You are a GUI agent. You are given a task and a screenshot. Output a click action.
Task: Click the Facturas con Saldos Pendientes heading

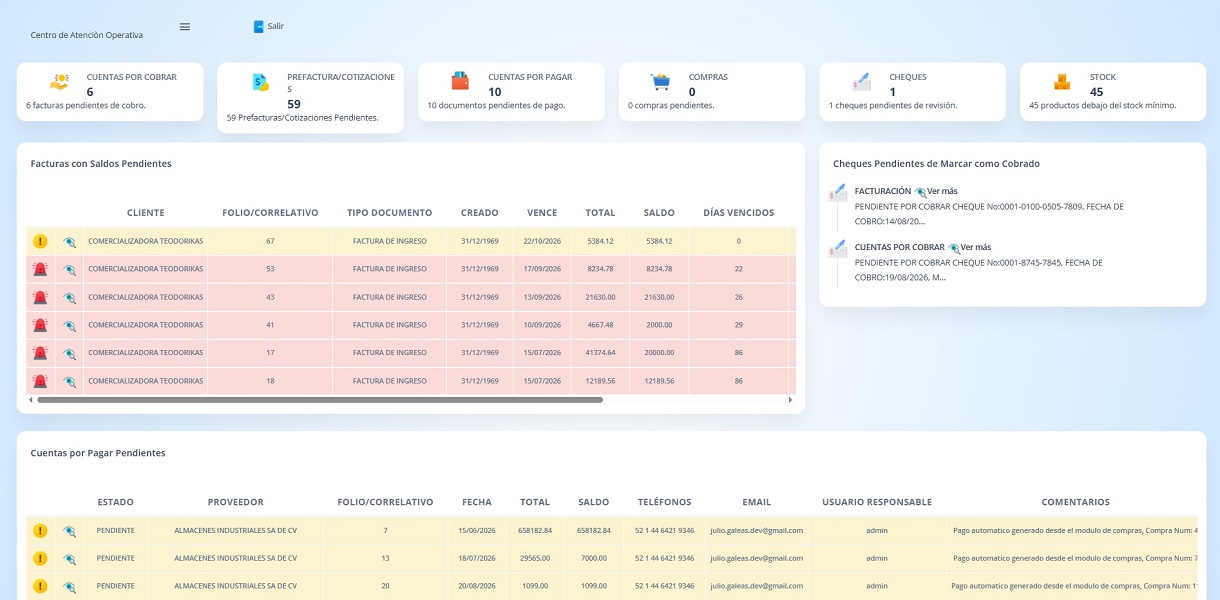point(101,163)
